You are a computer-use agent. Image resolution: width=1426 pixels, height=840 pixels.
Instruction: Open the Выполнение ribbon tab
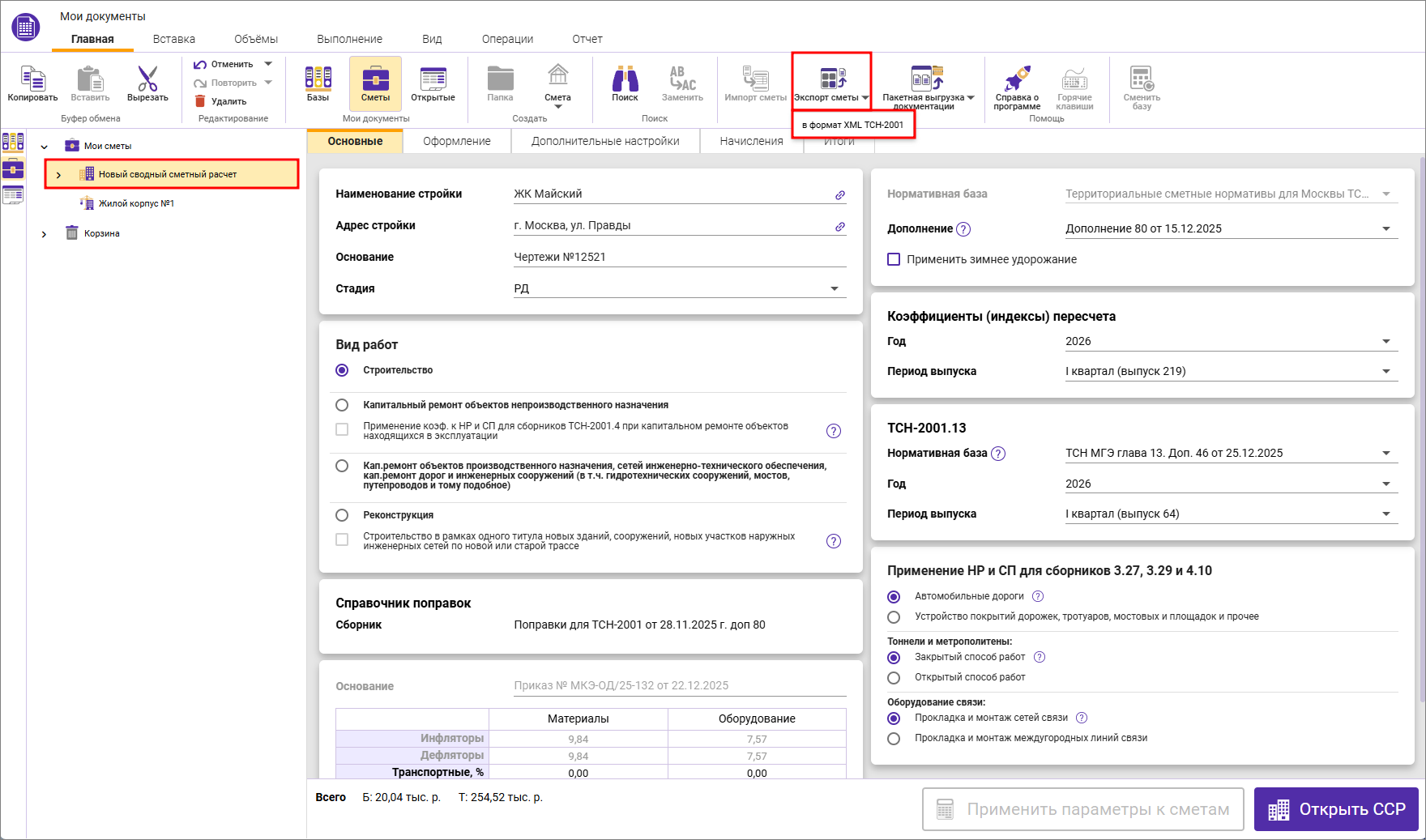tap(349, 39)
